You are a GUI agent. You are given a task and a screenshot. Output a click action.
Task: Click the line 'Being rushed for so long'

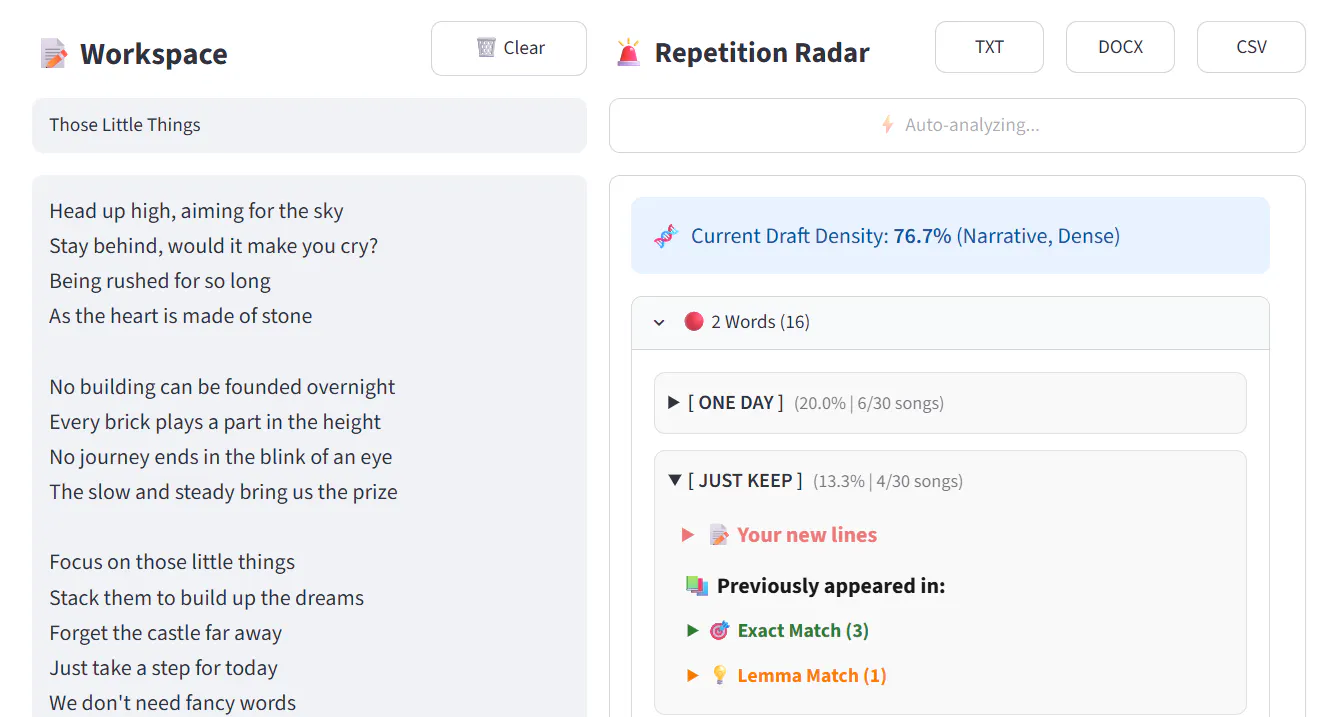tap(160, 281)
